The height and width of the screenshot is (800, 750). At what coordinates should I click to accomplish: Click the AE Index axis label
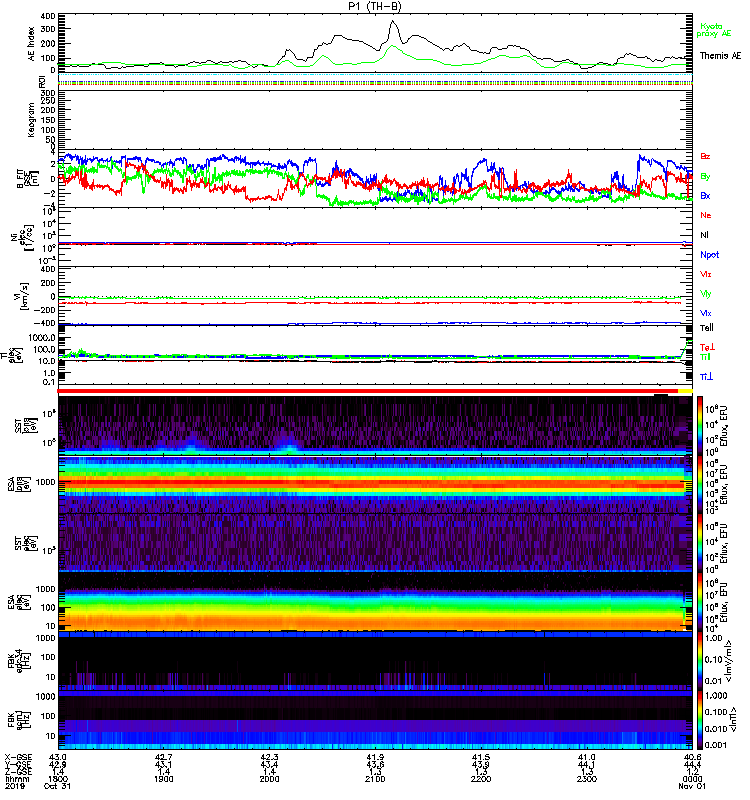[x=32, y=44]
